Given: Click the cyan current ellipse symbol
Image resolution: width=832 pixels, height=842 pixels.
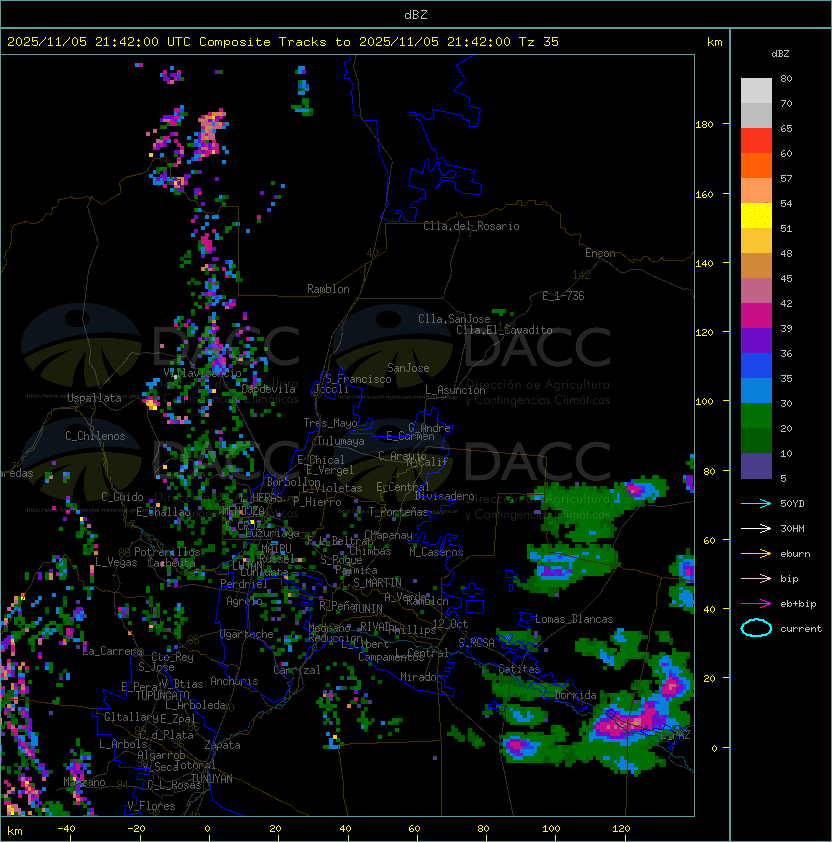Looking at the screenshot, I should pos(756,628).
